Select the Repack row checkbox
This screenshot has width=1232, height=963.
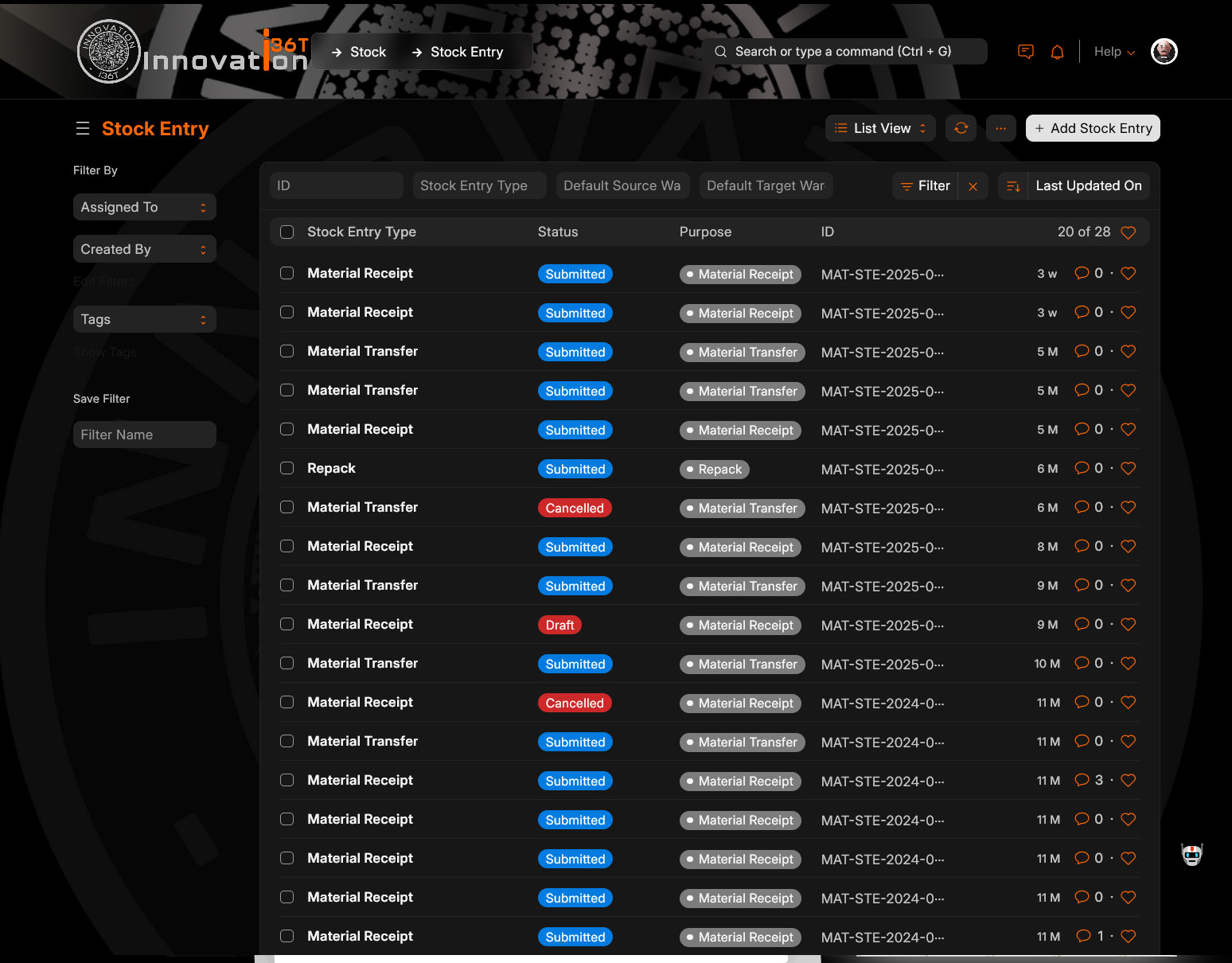coord(287,468)
